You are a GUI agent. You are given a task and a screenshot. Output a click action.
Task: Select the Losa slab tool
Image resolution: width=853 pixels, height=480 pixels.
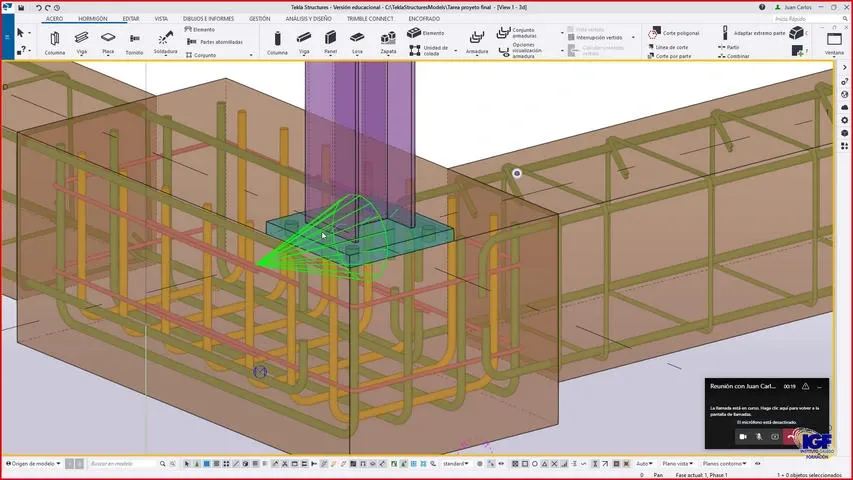coord(357,42)
